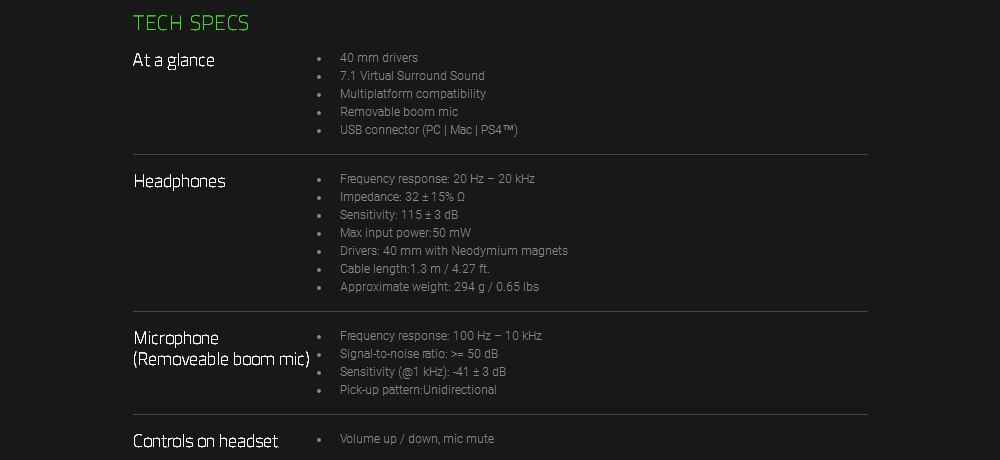Click the Max input power spec

click(x=405, y=233)
